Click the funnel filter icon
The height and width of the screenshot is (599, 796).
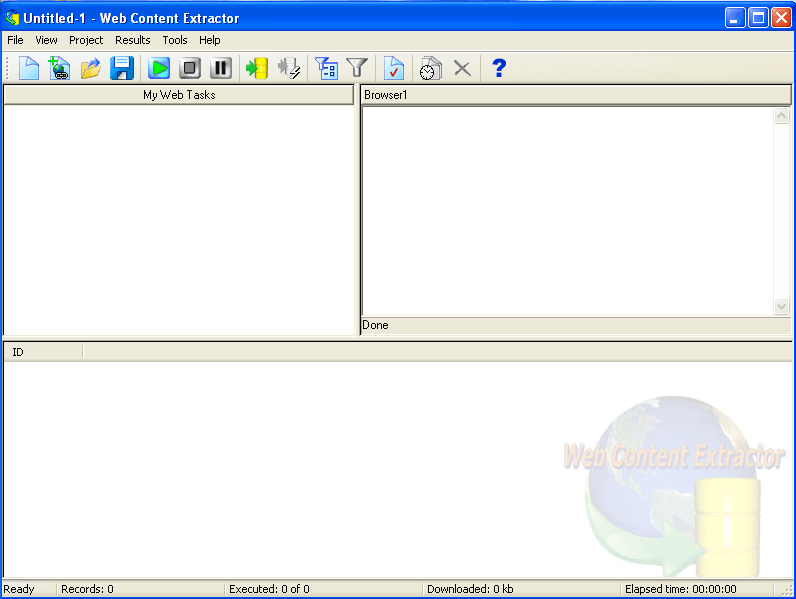point(357,68)
